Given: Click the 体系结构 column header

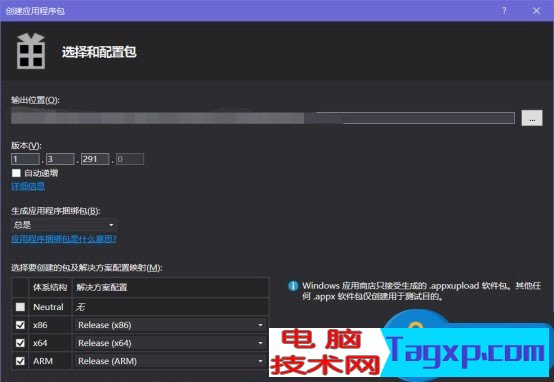Looking at the screenshot, I should tap(50, 287).
